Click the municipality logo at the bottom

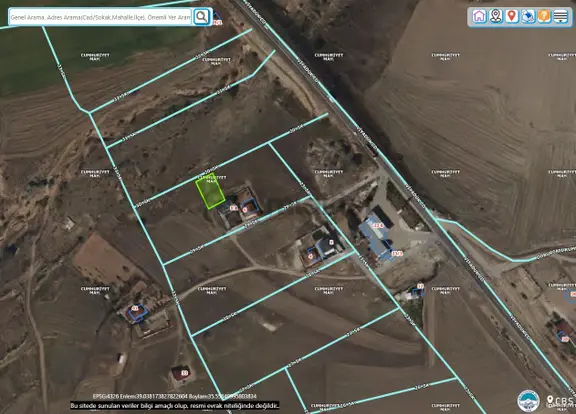click(528, 401)
